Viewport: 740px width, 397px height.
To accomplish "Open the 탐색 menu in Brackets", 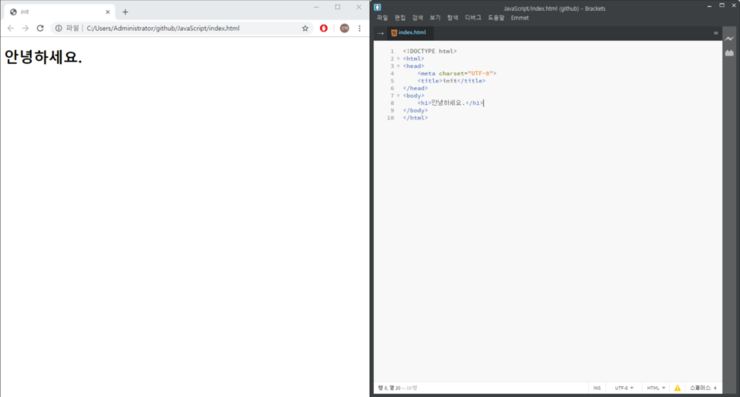I will pyautogui.click(x=453, y=18).
